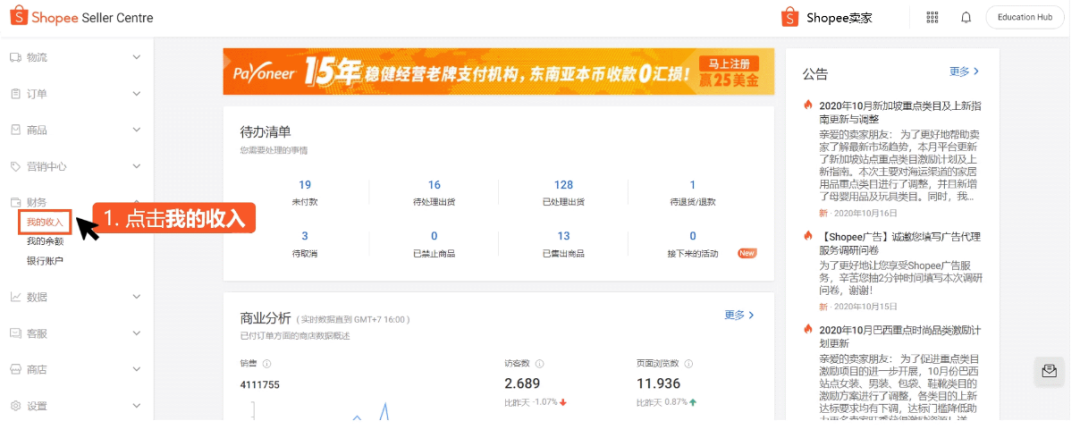Select 我的收入 under 财务
Viewport: 1080px width, 438px height.
pyautogui.click(x=45, y=222)
